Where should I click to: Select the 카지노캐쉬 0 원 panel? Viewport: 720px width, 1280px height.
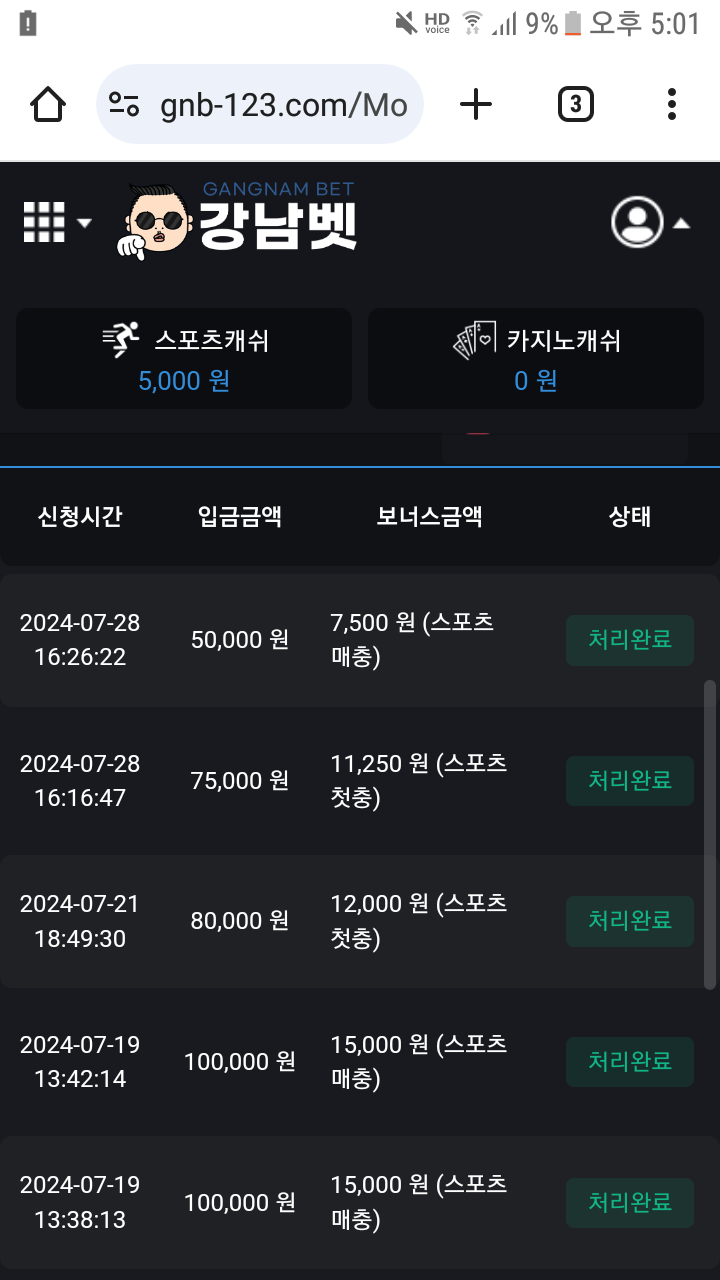pos(536,359)
